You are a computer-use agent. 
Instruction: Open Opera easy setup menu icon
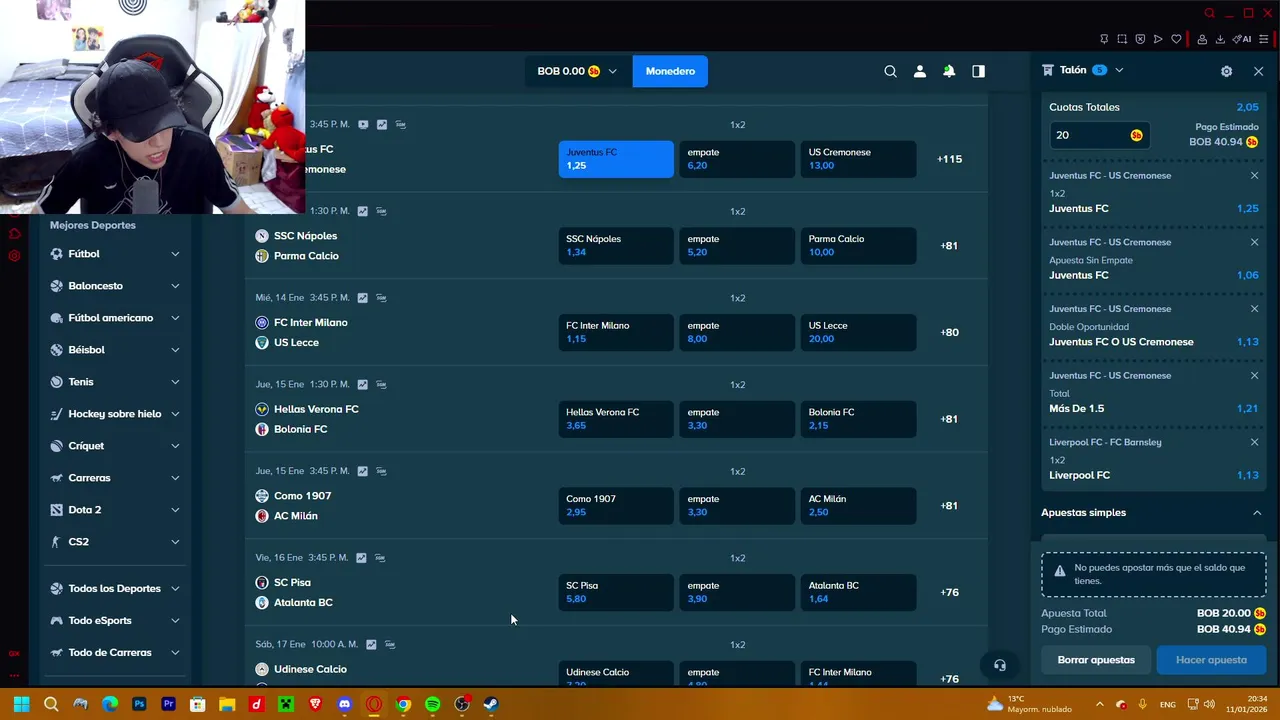(1266, 39)
